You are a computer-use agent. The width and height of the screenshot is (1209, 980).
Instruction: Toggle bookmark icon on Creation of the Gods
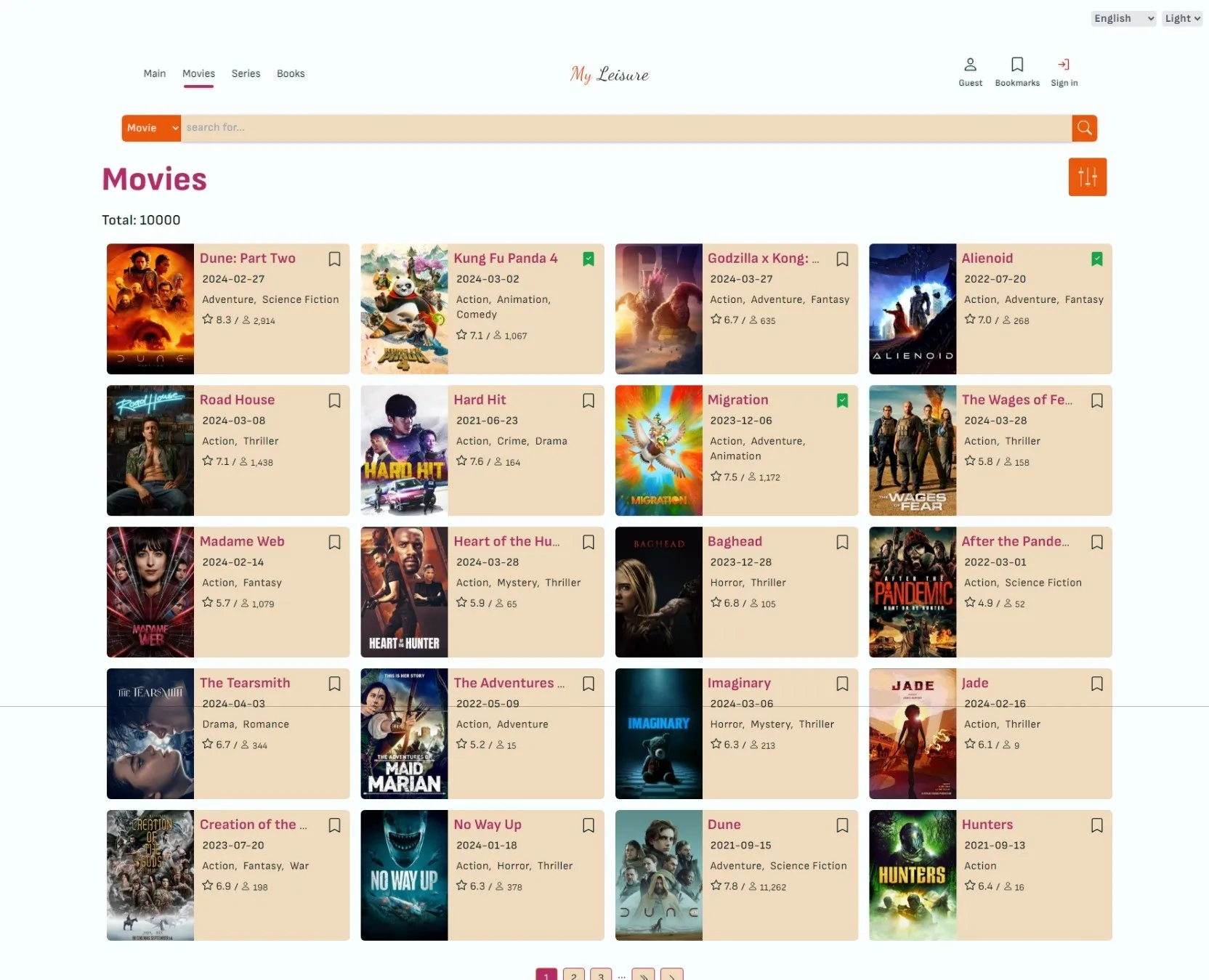click(334, 825)
